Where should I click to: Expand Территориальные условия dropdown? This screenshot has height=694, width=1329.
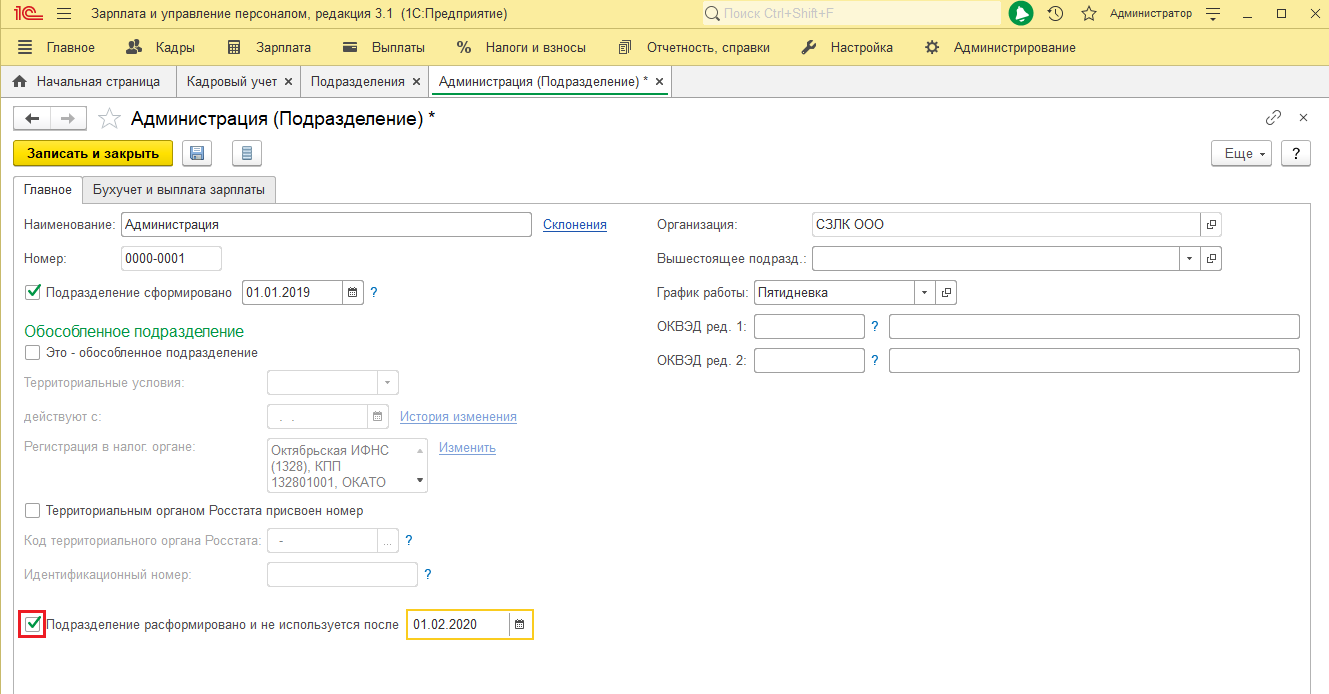[387, 383]
